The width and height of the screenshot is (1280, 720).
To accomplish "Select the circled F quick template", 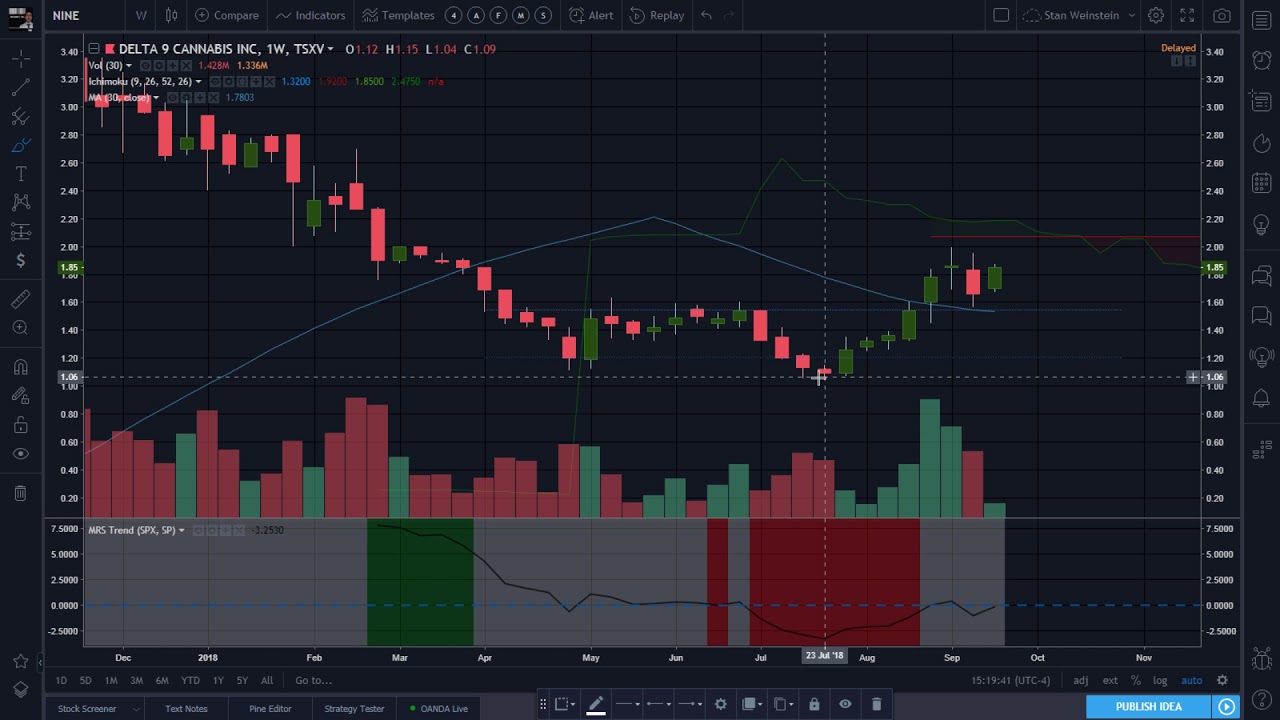I will [x=499, y=15].
